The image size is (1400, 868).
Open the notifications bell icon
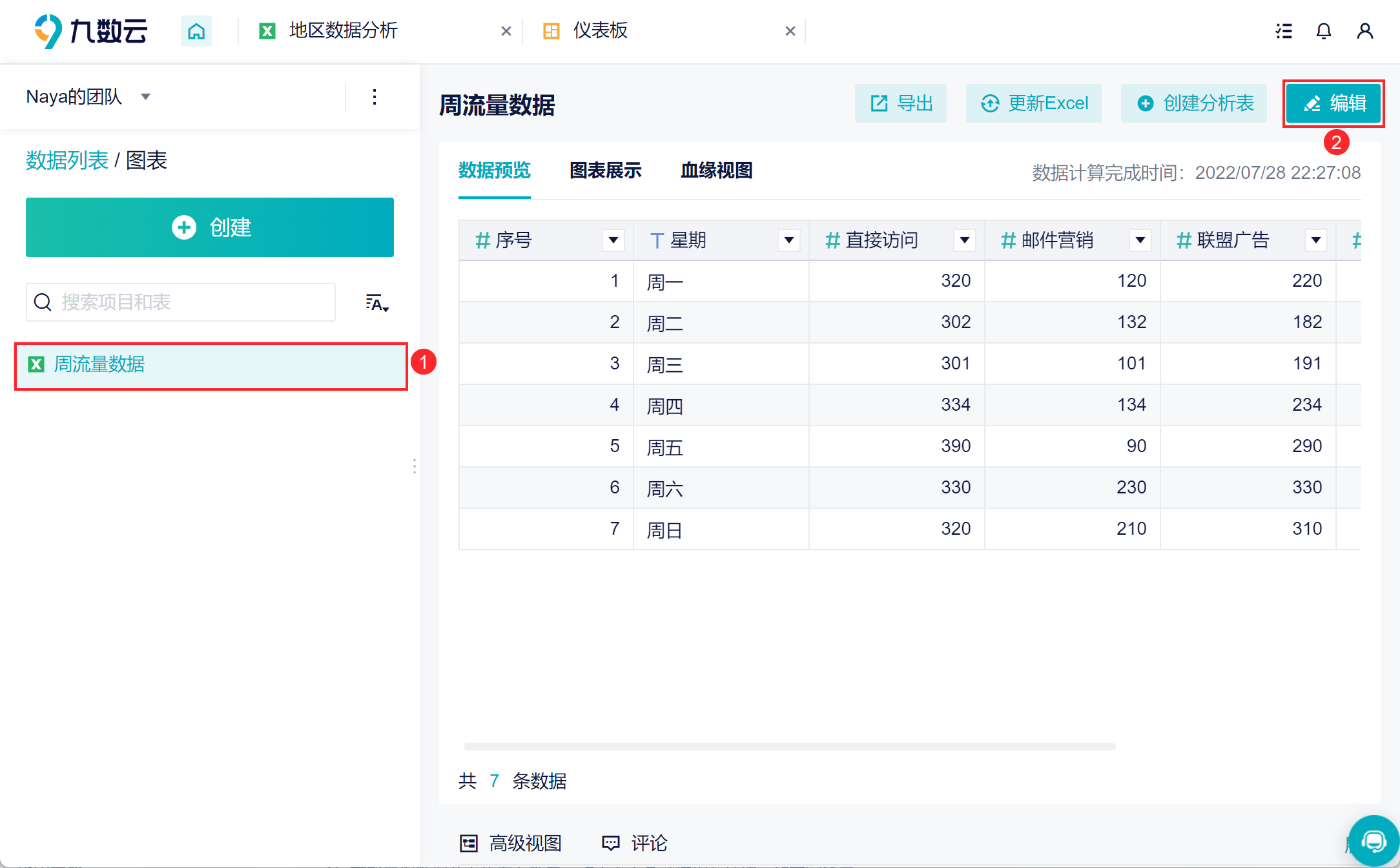1323,31
